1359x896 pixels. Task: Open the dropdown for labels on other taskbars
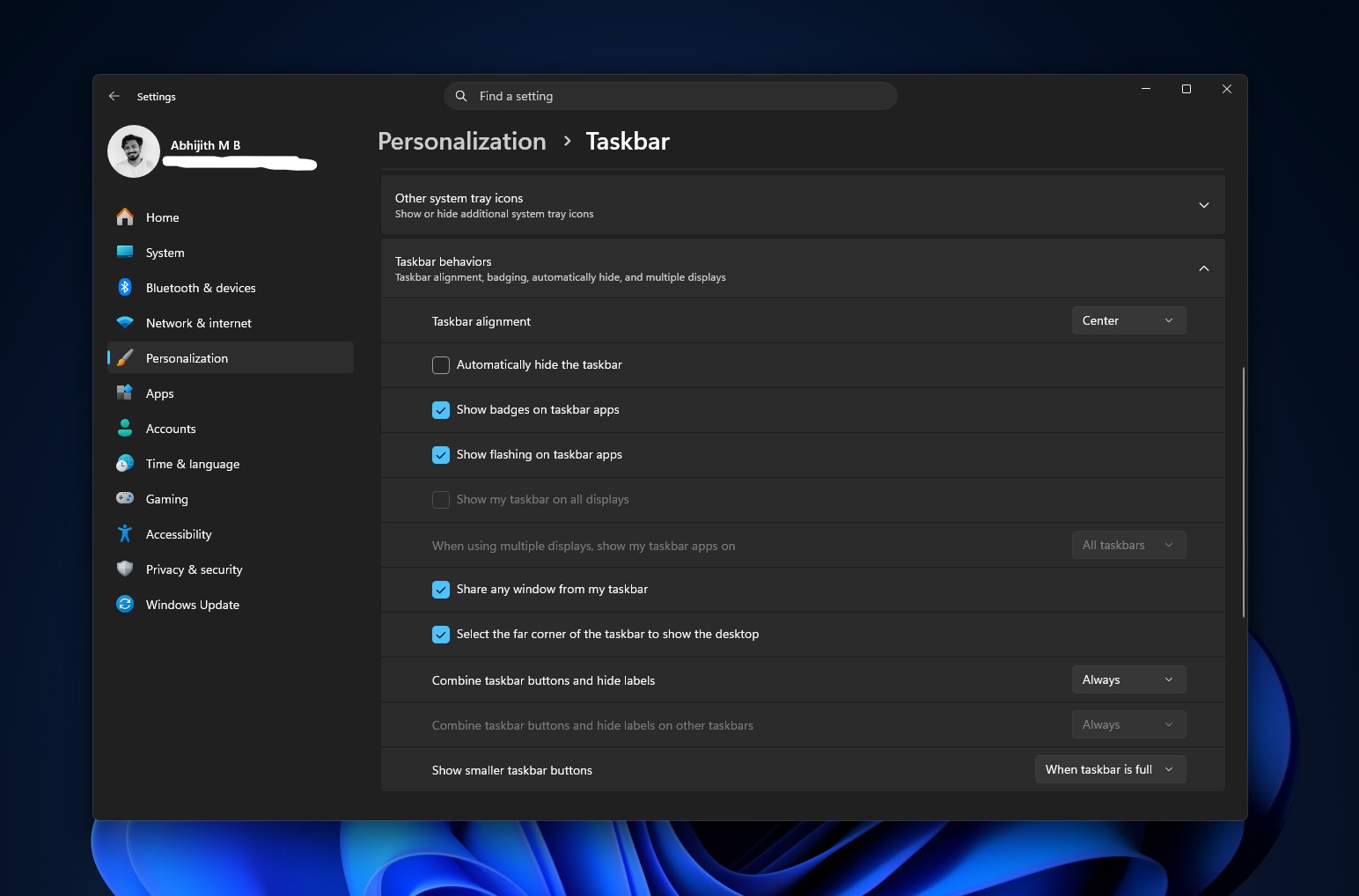tap(1128, 724)
